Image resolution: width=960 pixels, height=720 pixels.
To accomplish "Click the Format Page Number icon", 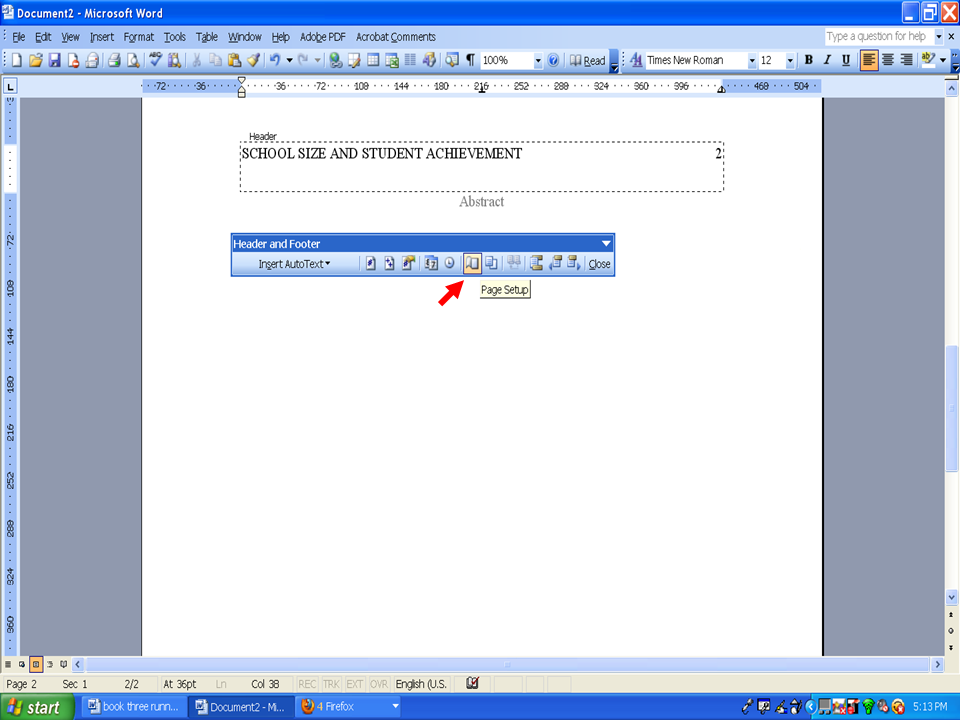I will point(408,264).
